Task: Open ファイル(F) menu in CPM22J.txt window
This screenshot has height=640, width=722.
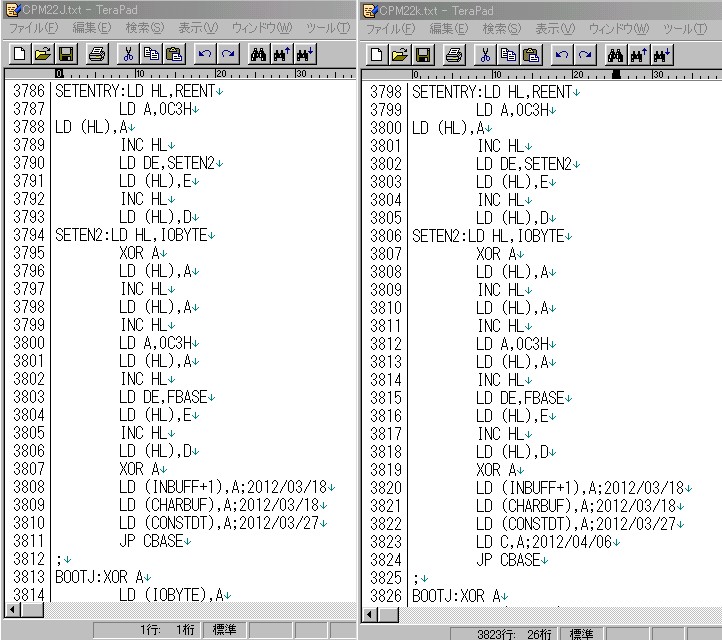Action: coord(34,28)
